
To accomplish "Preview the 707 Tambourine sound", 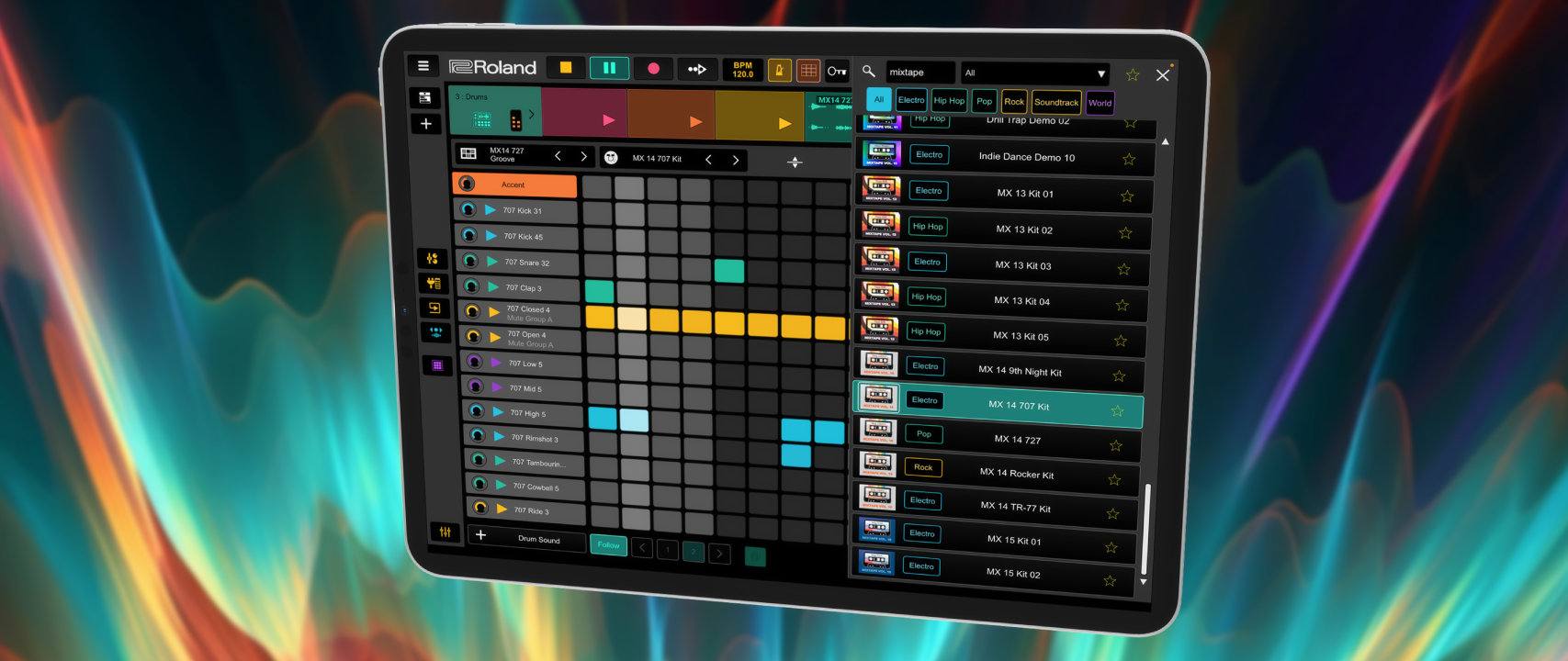I will coord(500,461).
